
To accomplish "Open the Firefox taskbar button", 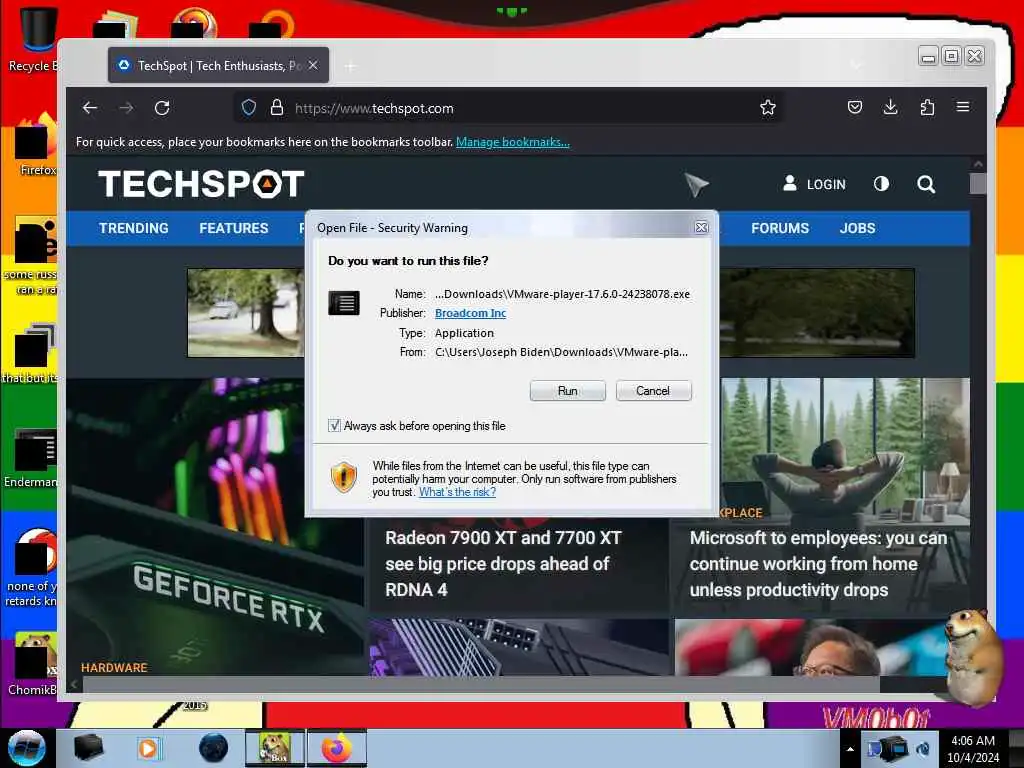I will pyautogui.click(x=336, y=748).
